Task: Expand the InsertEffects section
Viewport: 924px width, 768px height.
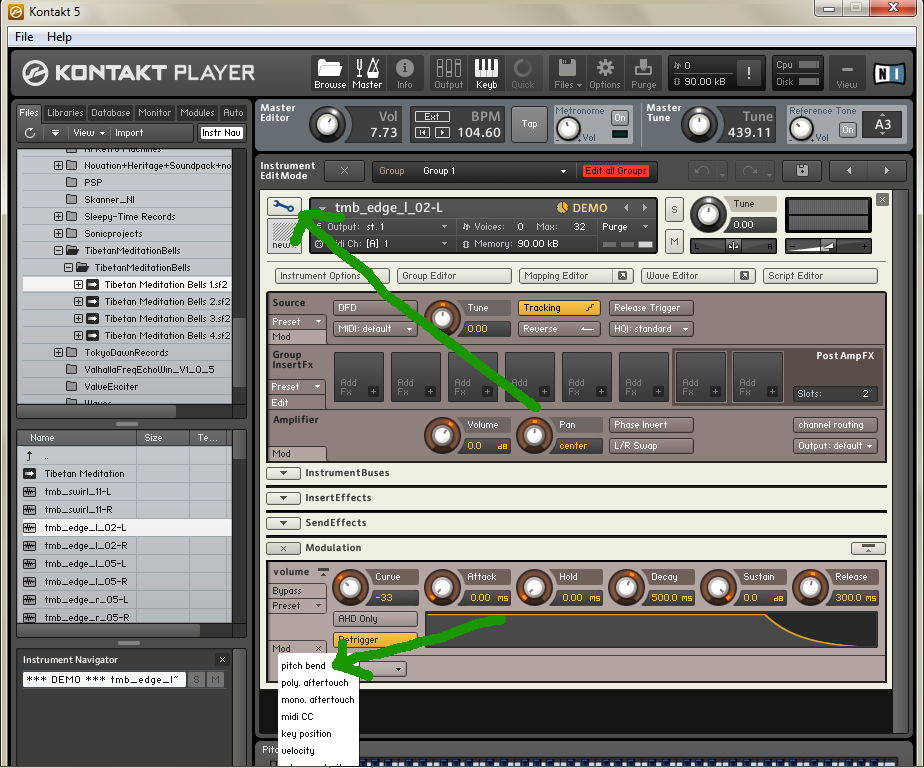Action: pyautogui.click(x=283, y=498)
